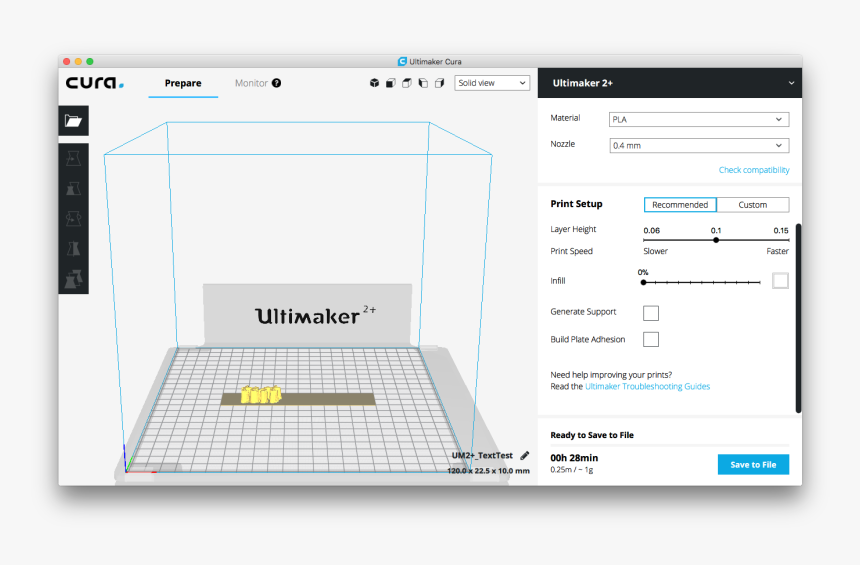Open the Check compatibility link
Screen dimensions: 860x565
point(754,170)
